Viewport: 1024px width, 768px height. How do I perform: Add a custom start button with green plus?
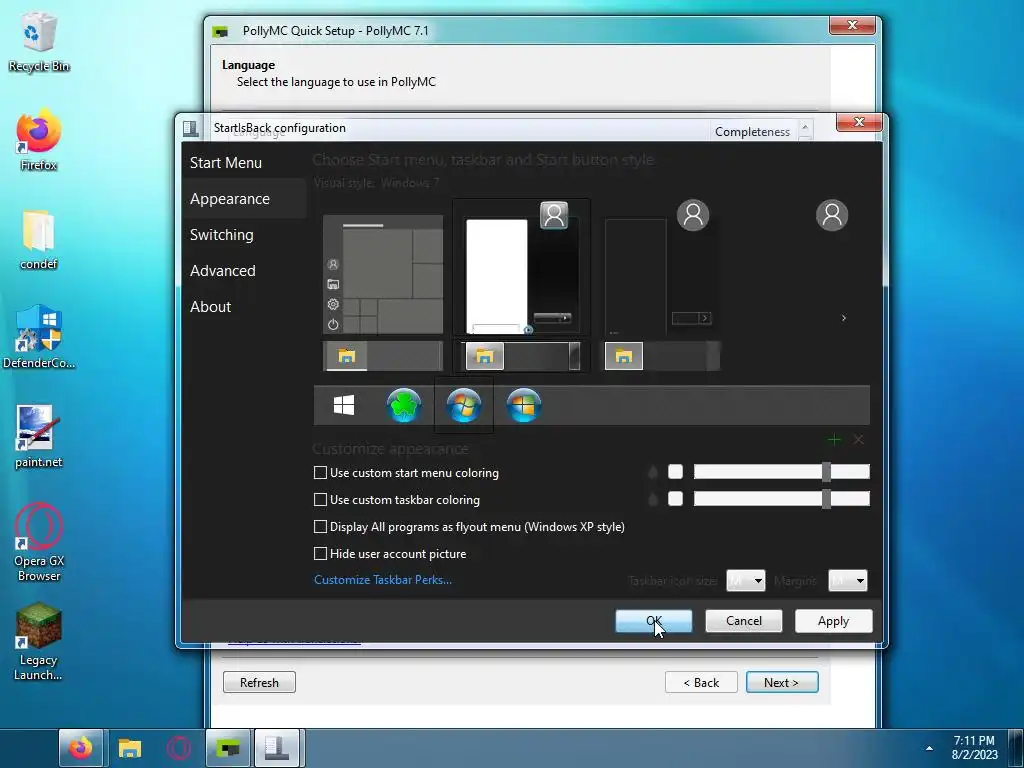coord(834,440)
